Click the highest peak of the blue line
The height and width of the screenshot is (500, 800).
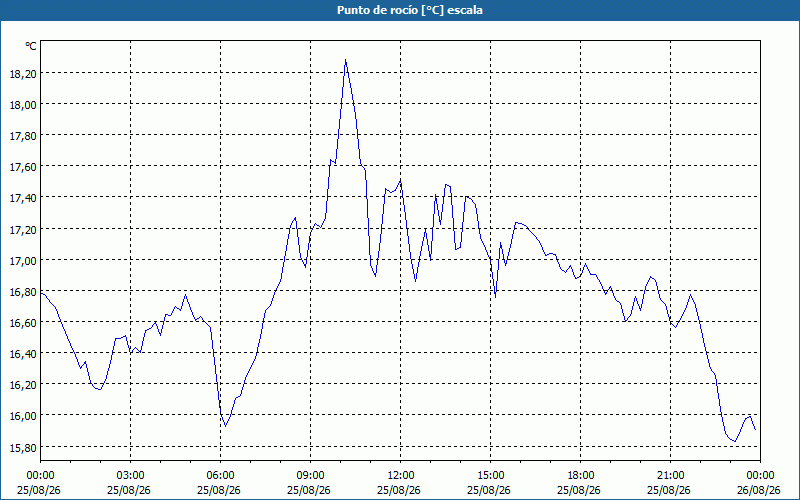point(345,60)
